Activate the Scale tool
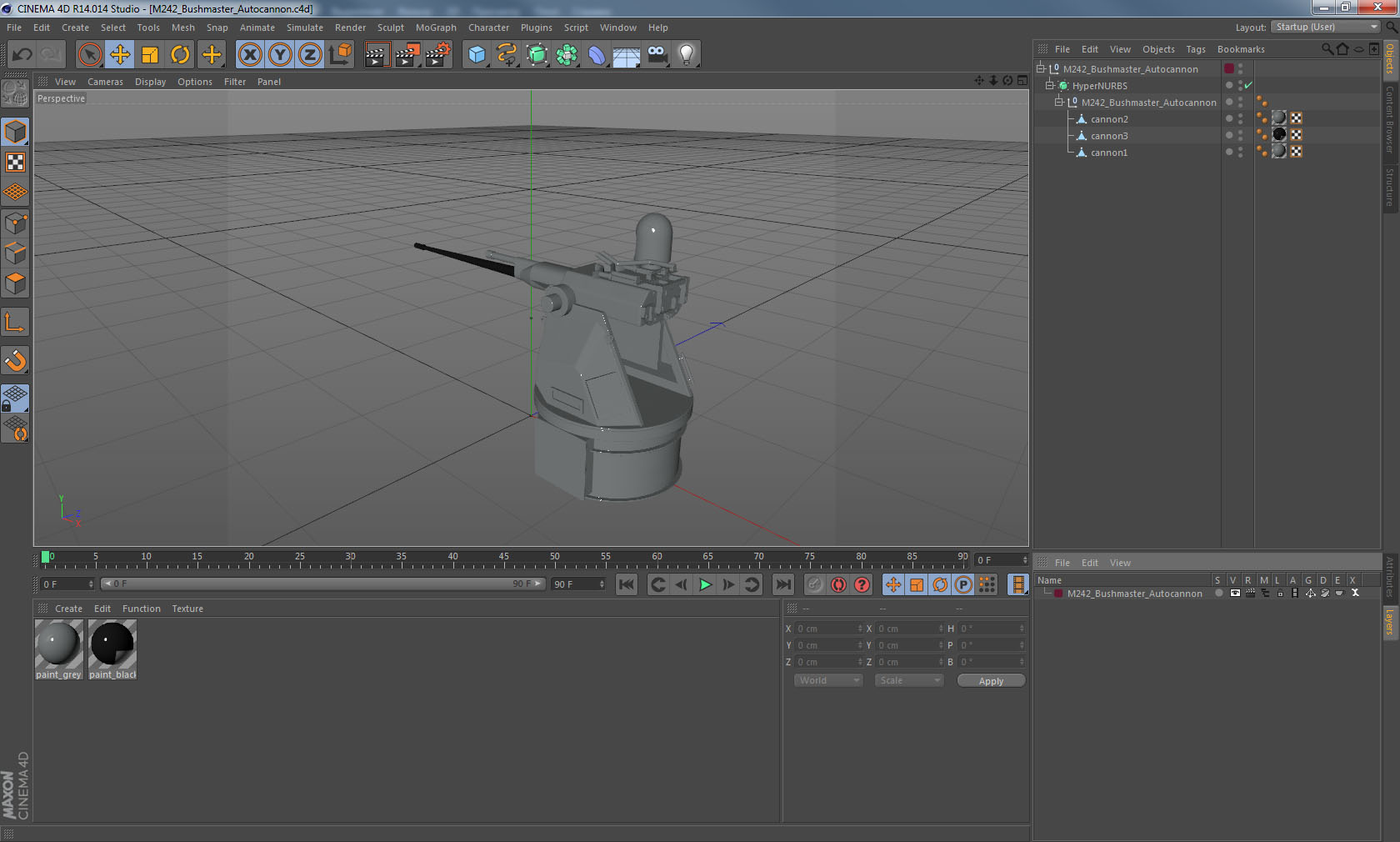The width and height of the screenshot is (1400, 842). click(x=150, y=55)
